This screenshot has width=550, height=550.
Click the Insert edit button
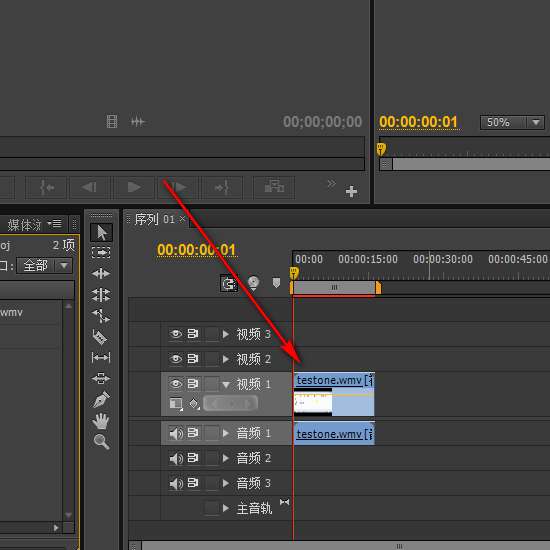pos(274,187)
